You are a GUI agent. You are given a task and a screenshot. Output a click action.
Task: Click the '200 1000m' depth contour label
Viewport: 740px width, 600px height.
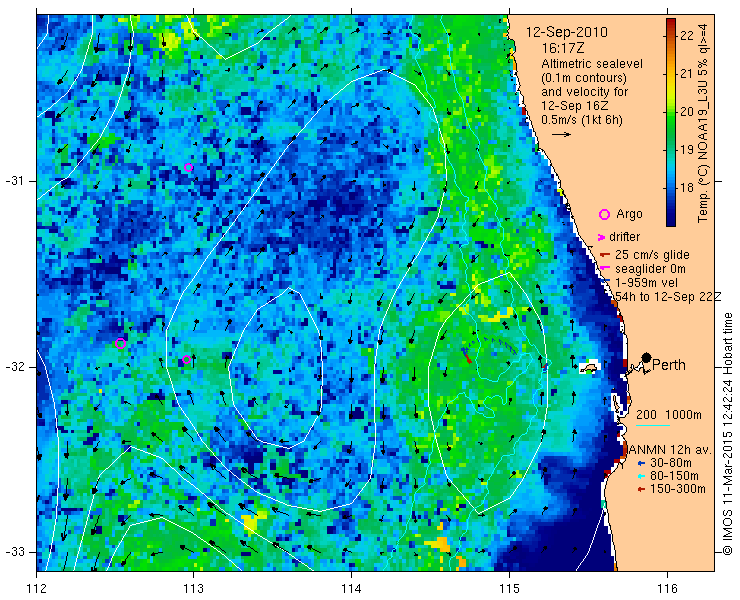click(669, 415)
